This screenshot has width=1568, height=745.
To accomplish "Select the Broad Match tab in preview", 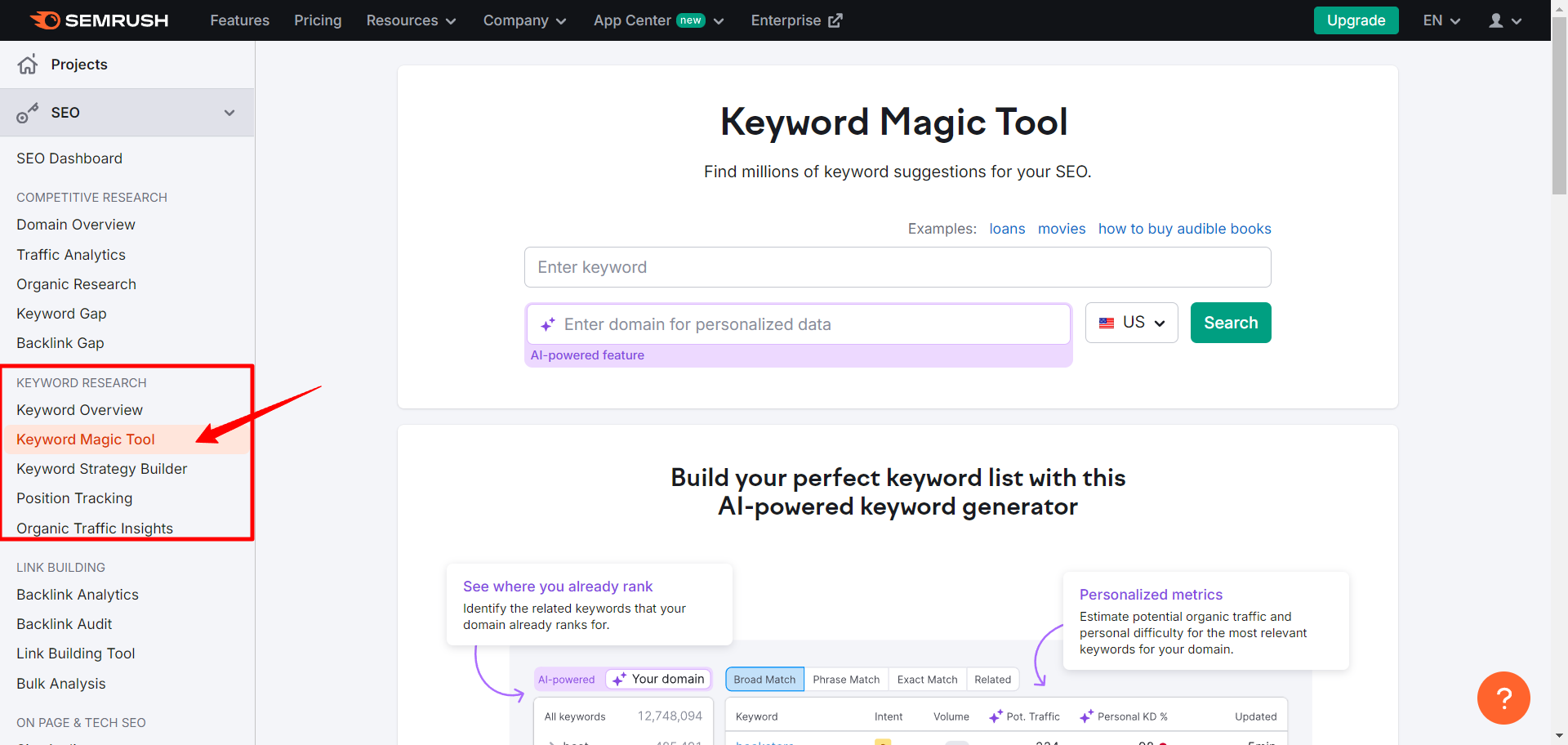I will pos(764,680).
